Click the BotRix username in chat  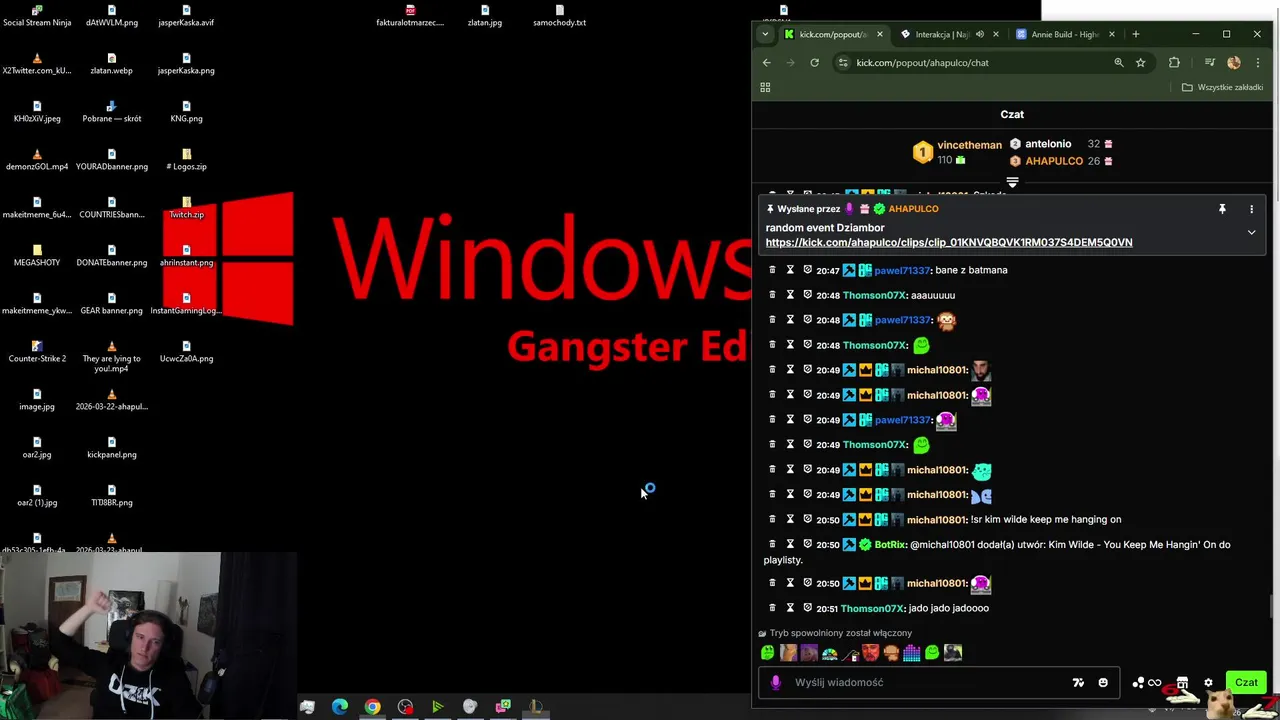tap(890, 545)
